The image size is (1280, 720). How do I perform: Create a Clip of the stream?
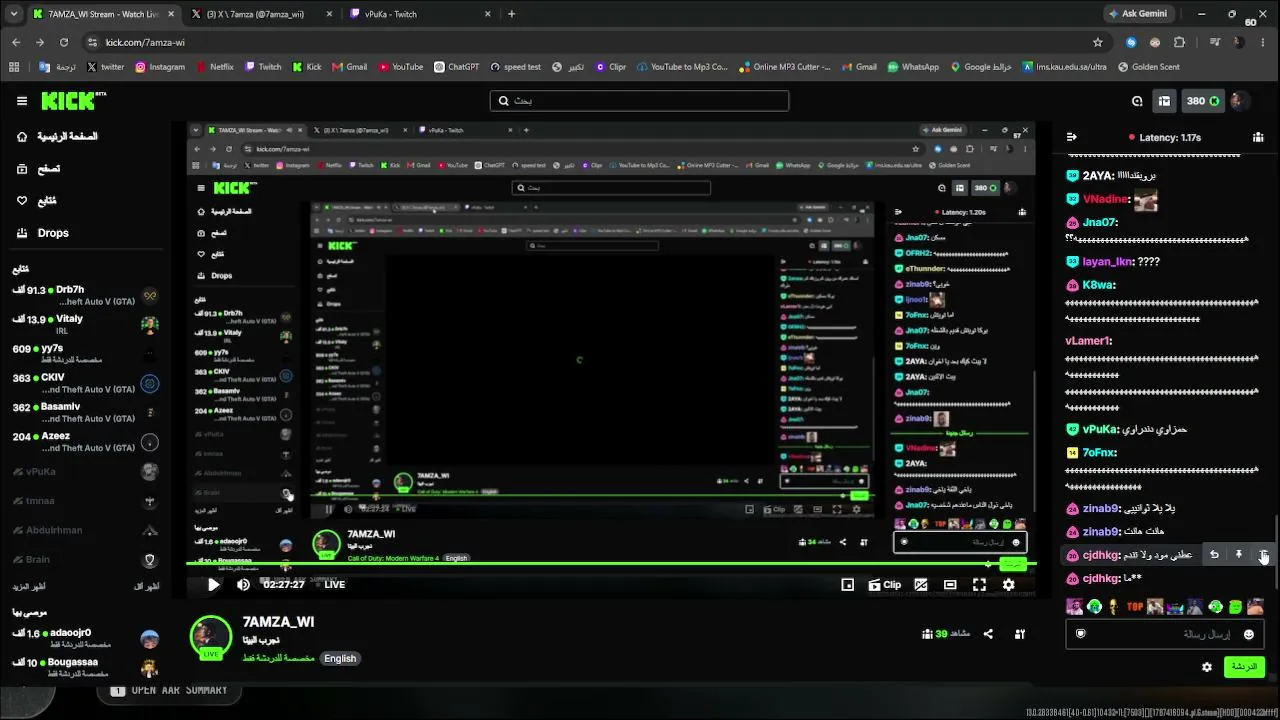885,585
